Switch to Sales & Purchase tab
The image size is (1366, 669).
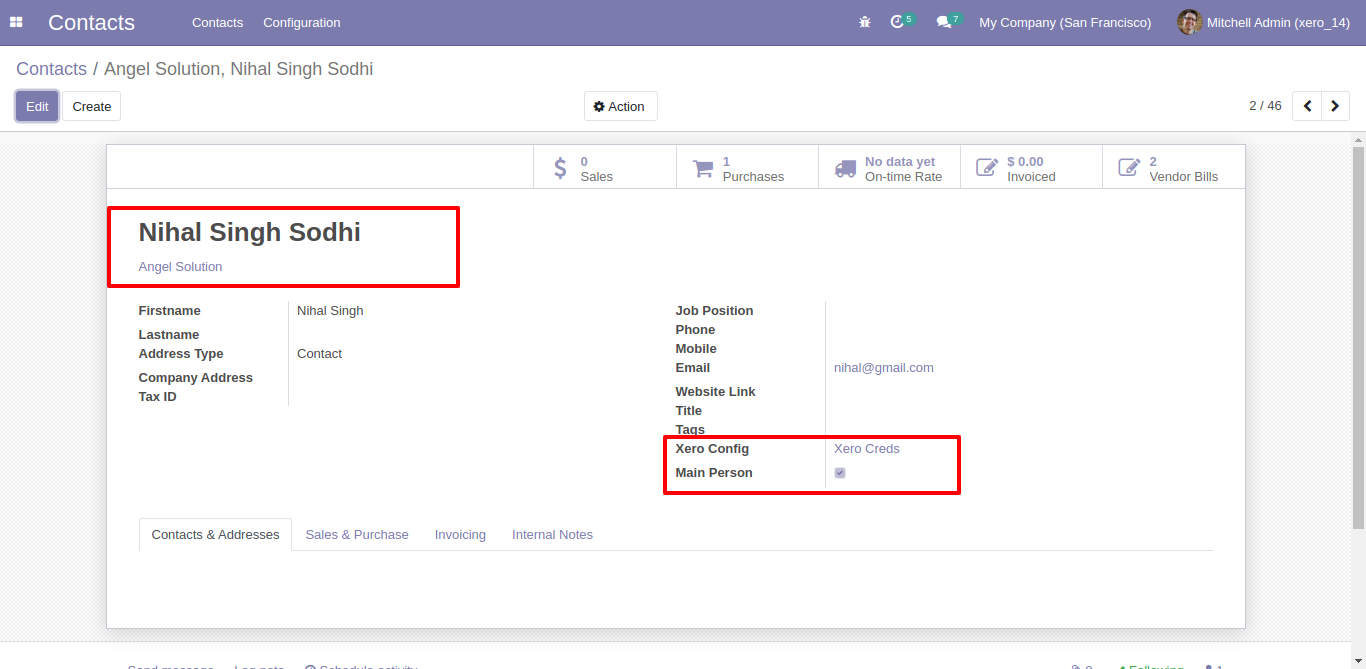pyautogui.click(x=357, y=535)
